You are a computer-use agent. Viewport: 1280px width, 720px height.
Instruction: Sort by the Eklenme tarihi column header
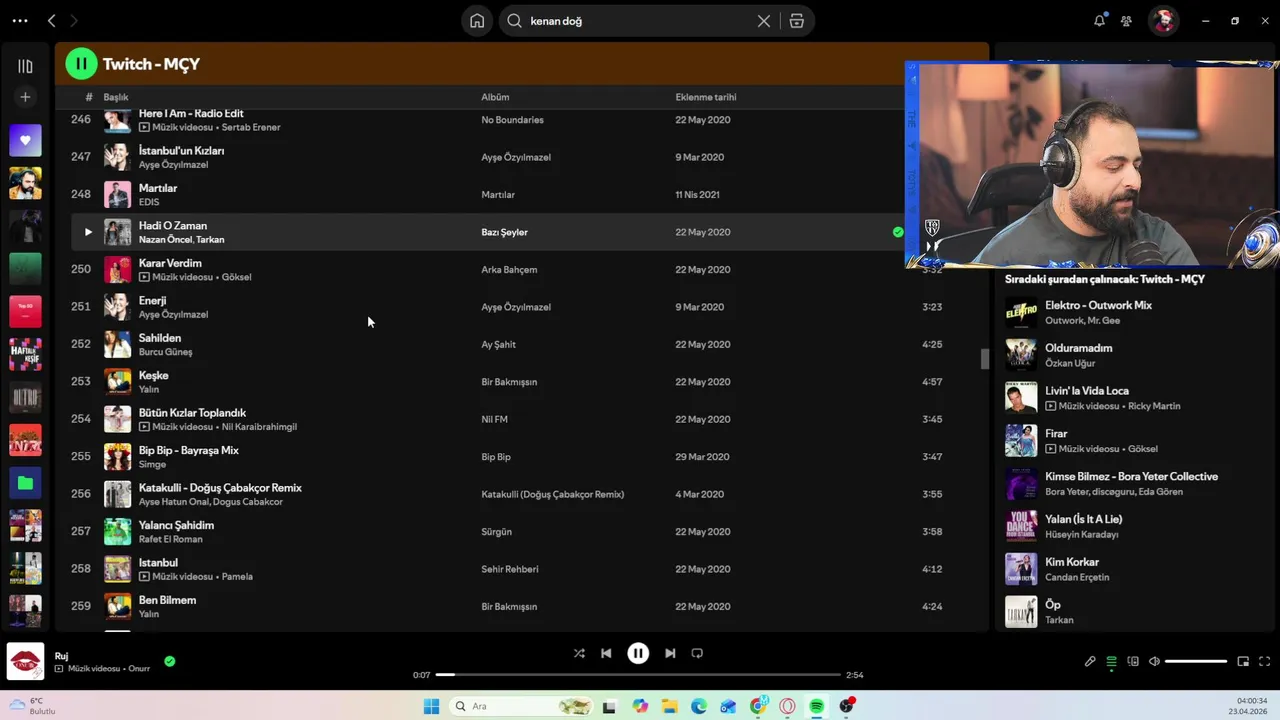coord(706,97)
